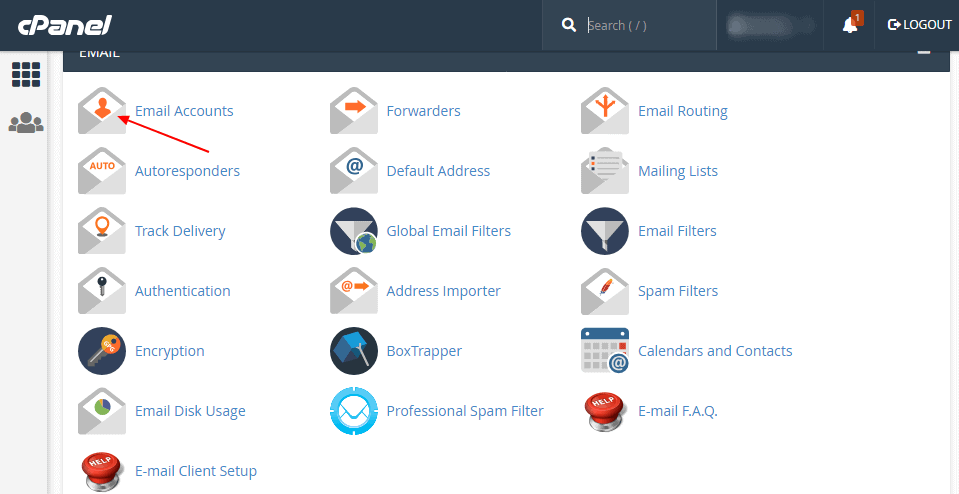View the Email Disk Usage link
The image size is (959, 494).
pyautogui.click(x=190, y=410)
